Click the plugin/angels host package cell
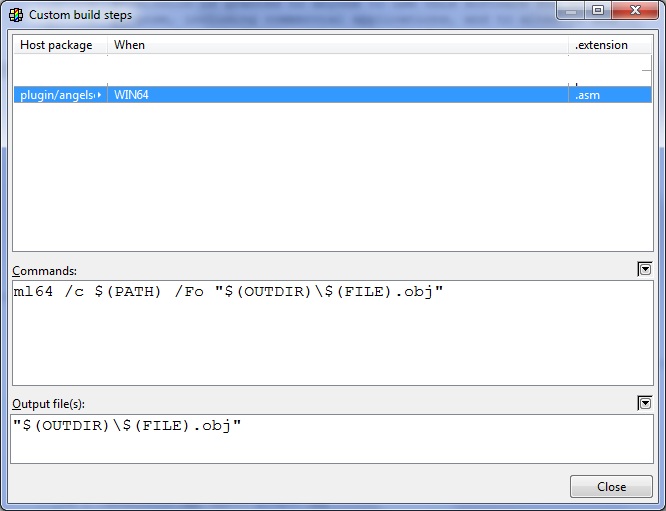 (55, 95)
